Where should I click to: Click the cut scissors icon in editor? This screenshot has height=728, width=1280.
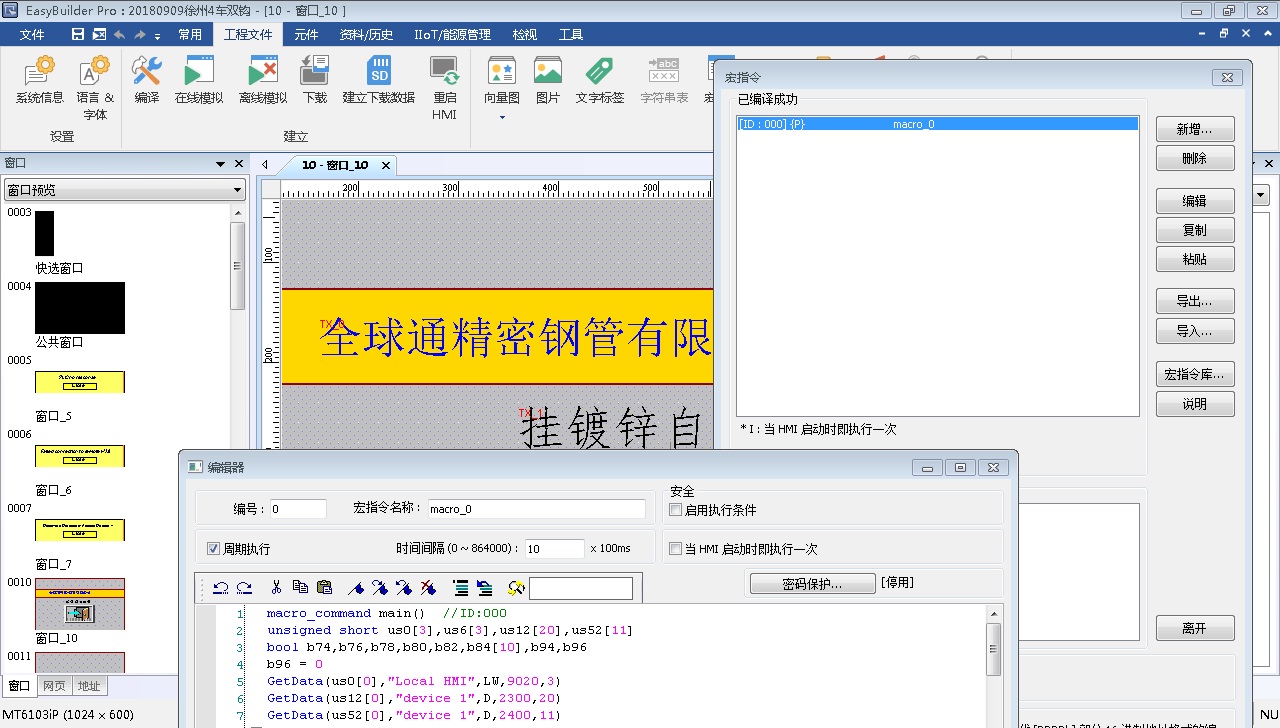[x=277, y=588]
